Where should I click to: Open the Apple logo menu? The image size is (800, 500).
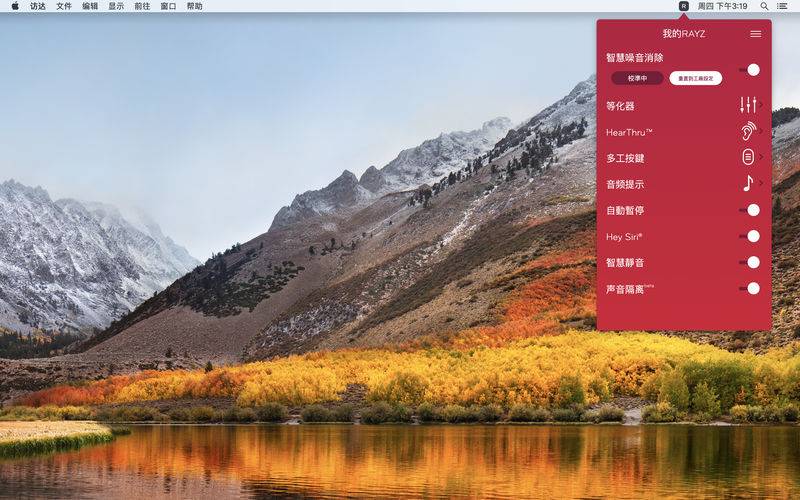pyautogui.click(x=14, y=6)
